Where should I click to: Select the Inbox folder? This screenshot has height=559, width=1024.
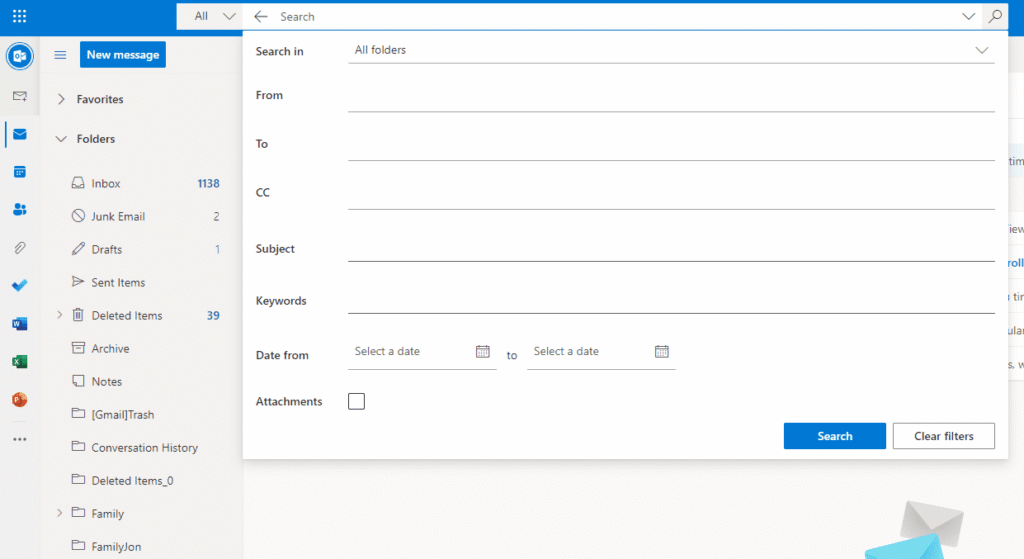pyautogui.click(x=106, y=184)
